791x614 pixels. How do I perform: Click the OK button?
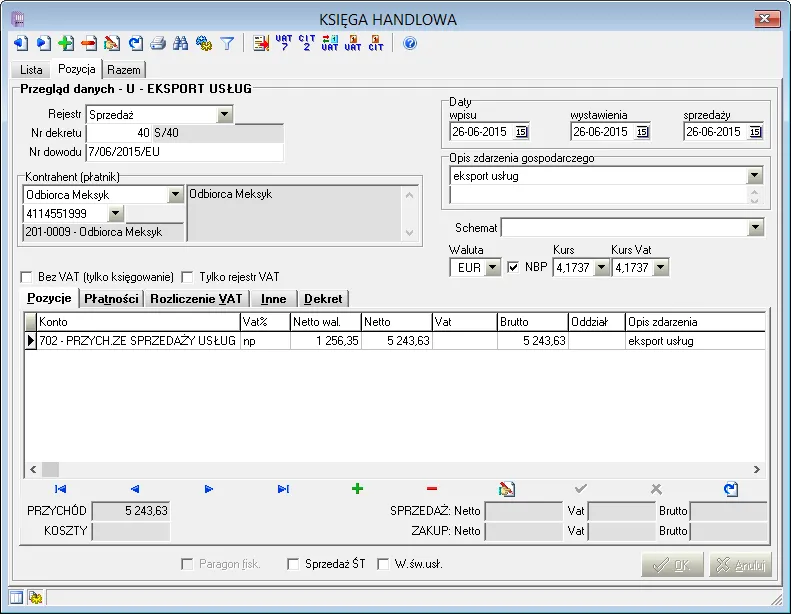click(x=672, y=565)
